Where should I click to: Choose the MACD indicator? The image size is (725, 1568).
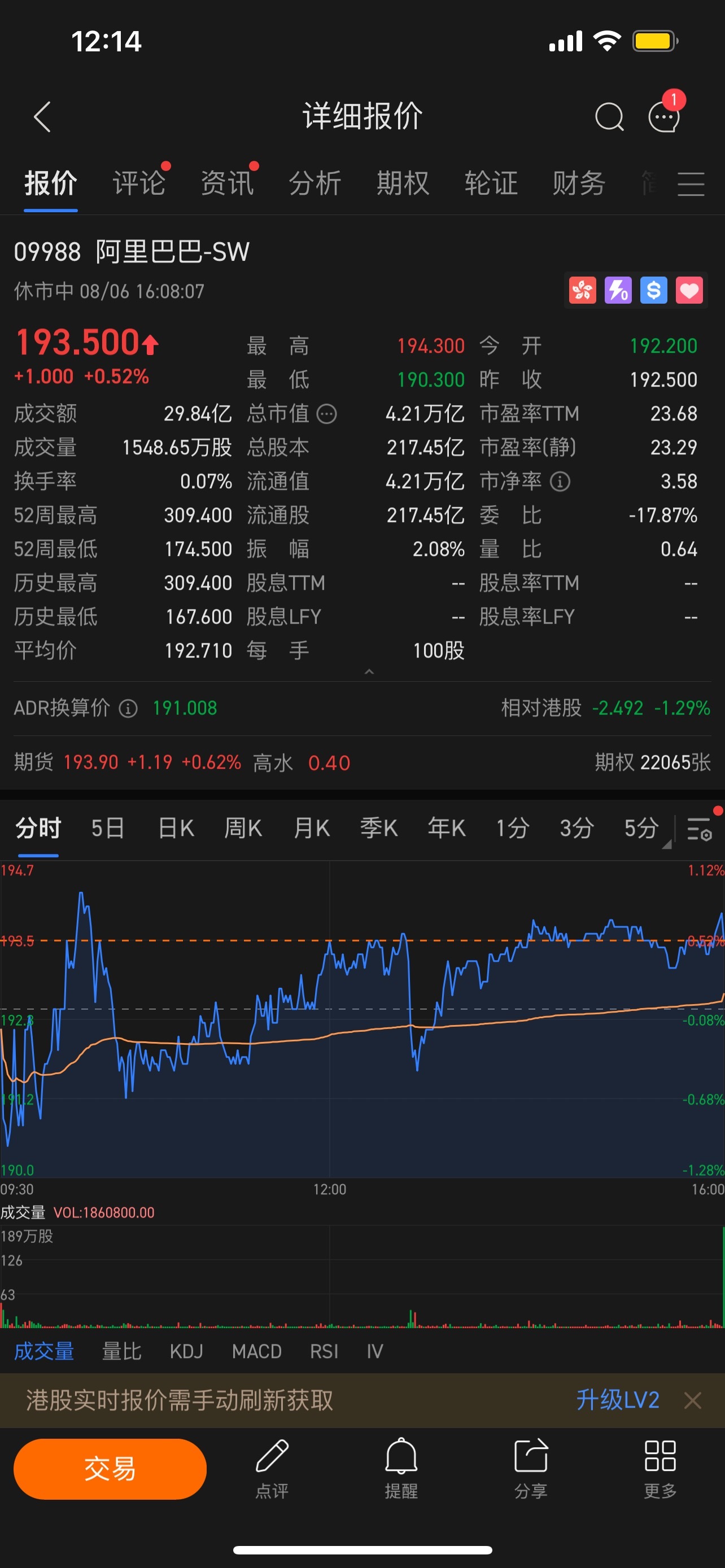[x=256, y=1351]
